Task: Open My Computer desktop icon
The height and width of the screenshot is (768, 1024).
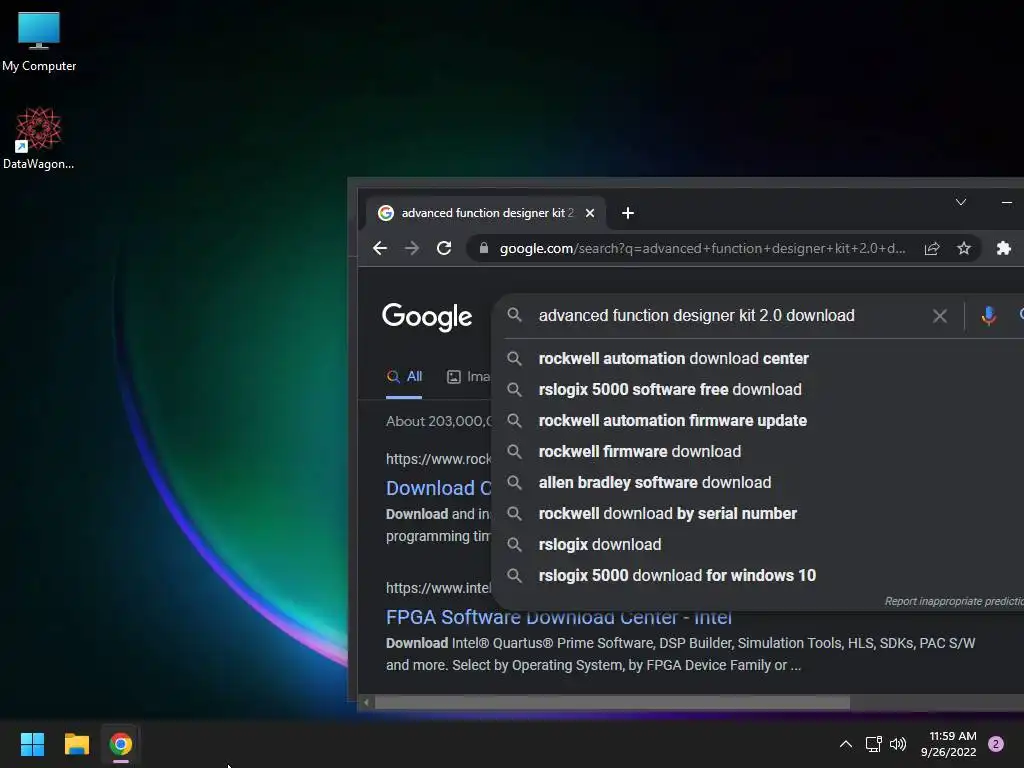Action: pos(39,41)
